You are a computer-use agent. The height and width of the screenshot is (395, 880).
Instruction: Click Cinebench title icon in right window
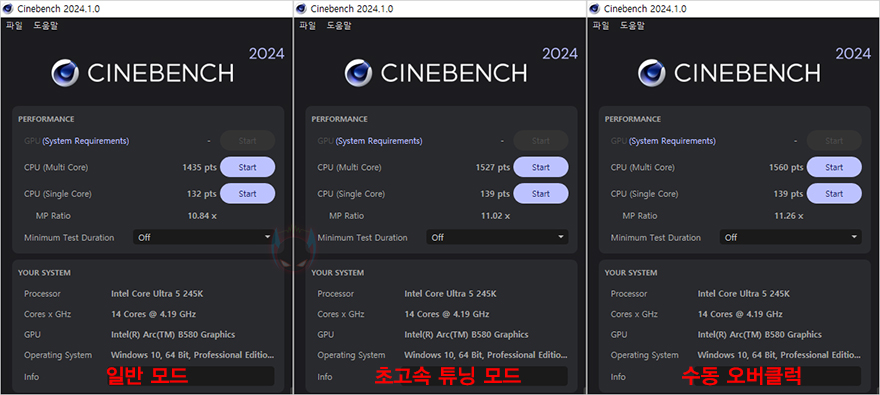(x=595, y=8)
